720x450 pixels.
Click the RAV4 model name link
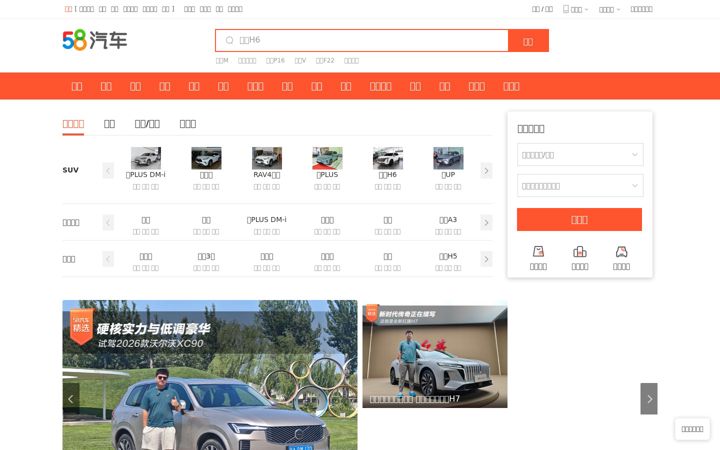tap(267, 175)
